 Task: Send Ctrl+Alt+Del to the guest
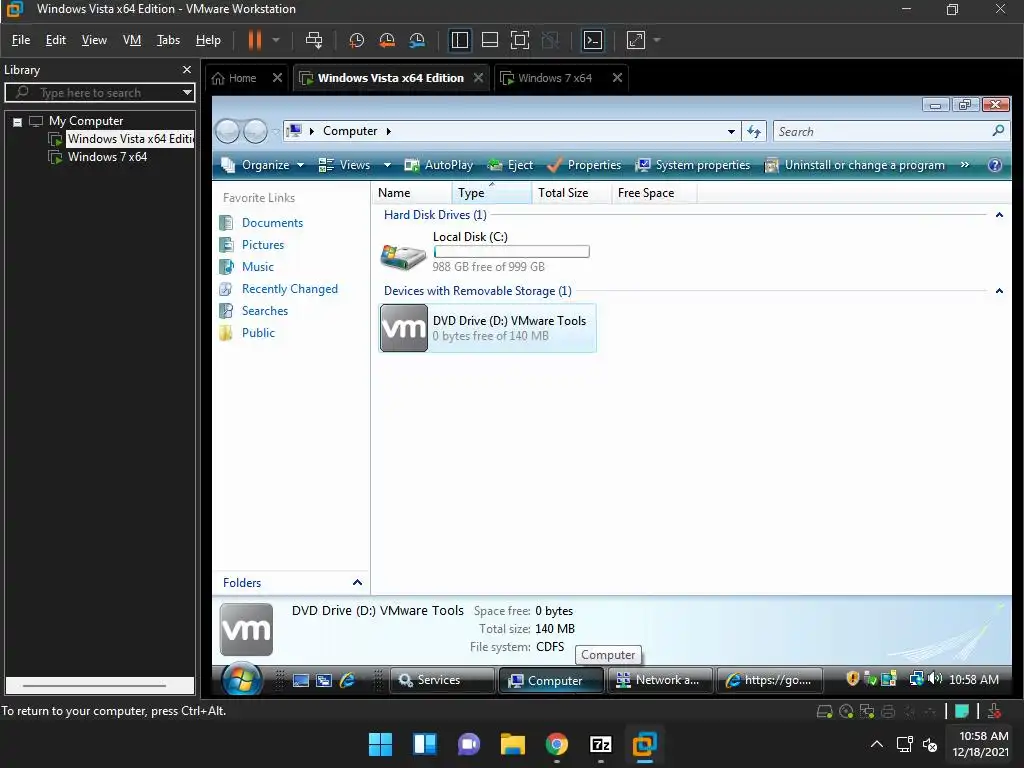314,40
